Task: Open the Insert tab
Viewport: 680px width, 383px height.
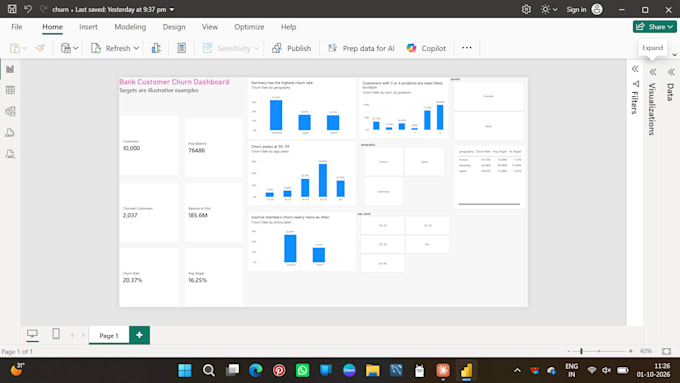Action: coord(88,27)
